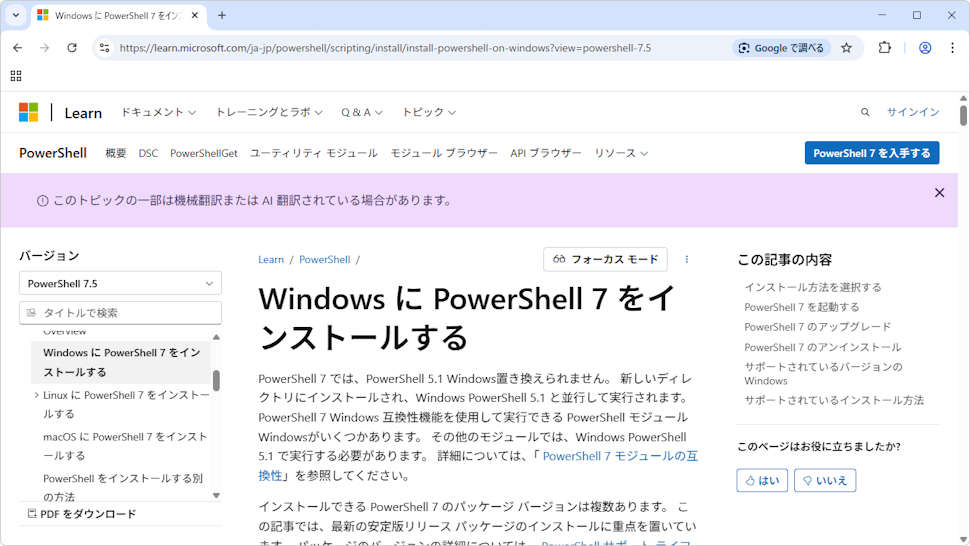Screen dimensions: 970x546
Task: Click the PowerShell product title link
Action: (53, 153)
